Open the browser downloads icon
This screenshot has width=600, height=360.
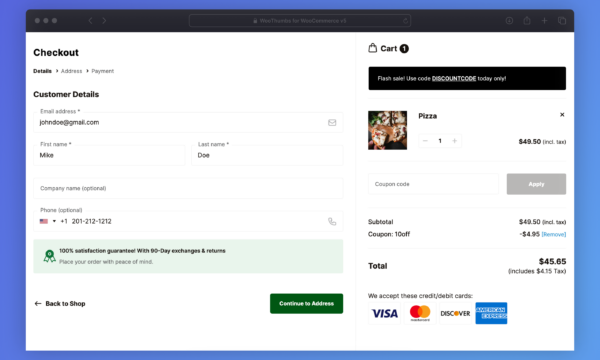[x=509, y=21]
